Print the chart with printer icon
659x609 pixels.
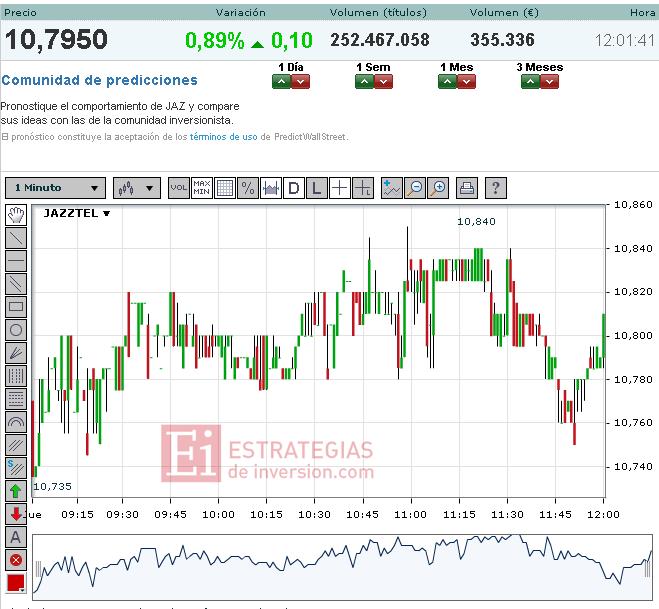tap(467, 187)
